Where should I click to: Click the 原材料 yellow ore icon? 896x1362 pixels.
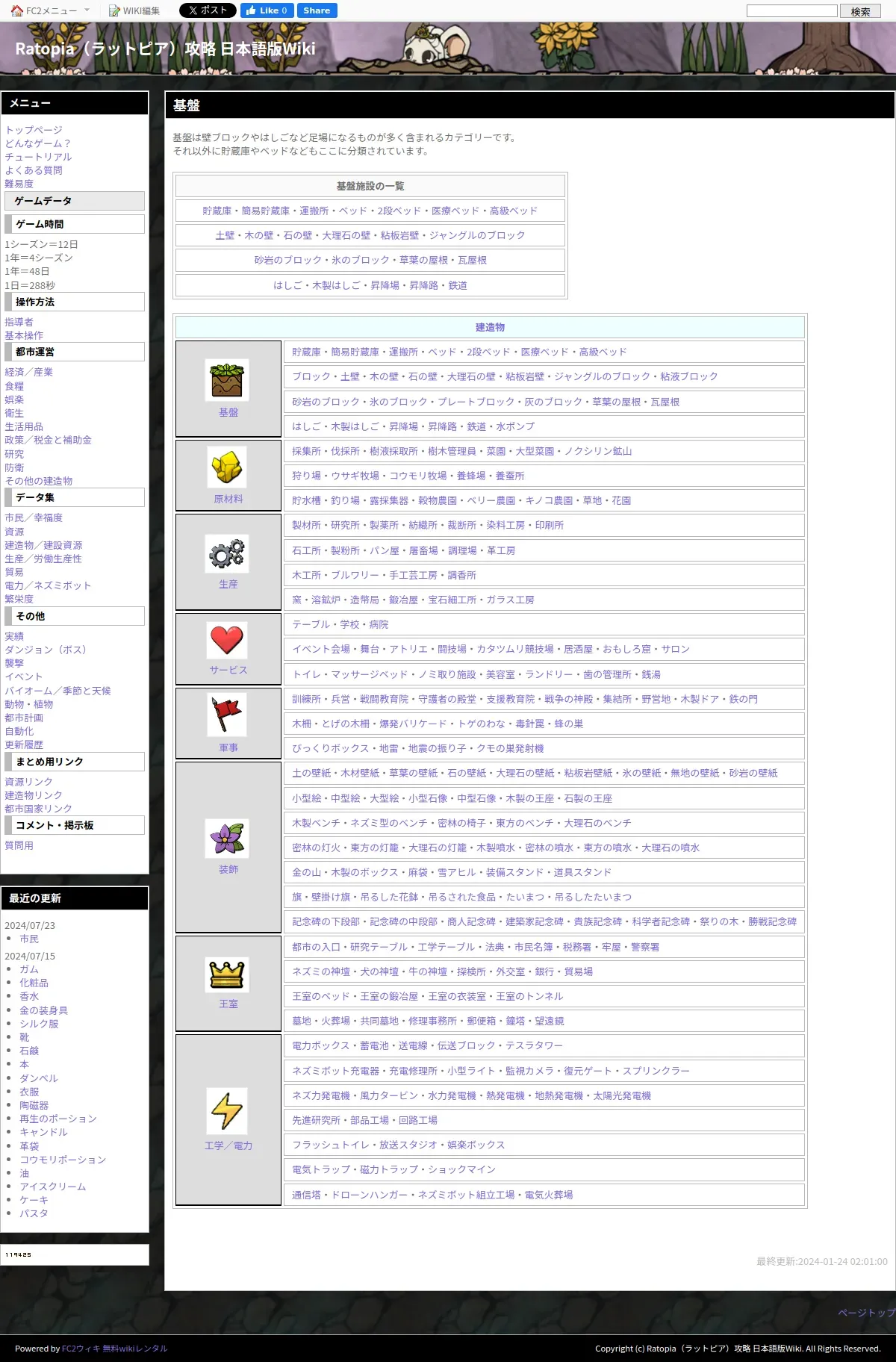227,467
